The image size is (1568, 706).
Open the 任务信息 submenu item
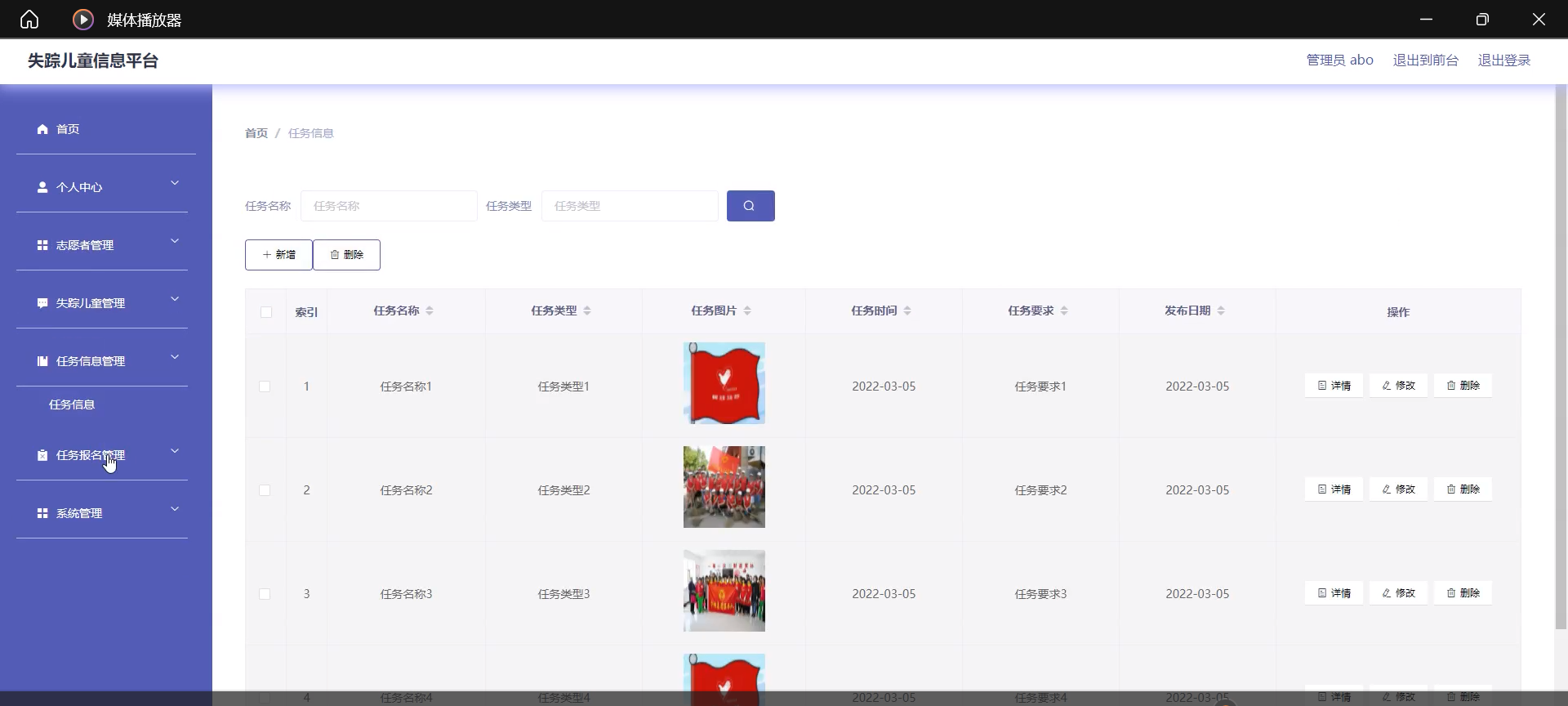click(x=72, y=404)
